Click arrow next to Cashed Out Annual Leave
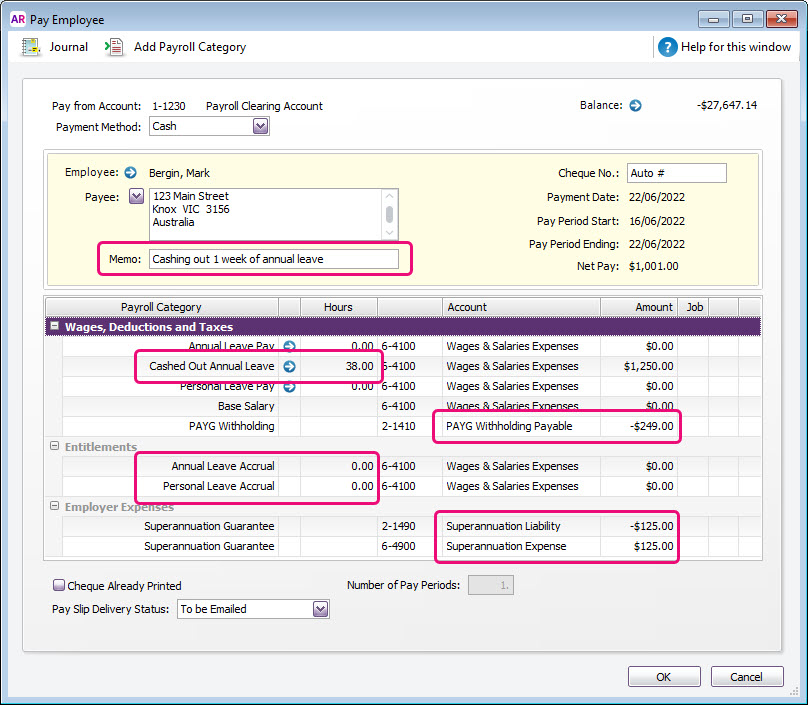Viewport: 808px width, 705px height. [290, 366]
